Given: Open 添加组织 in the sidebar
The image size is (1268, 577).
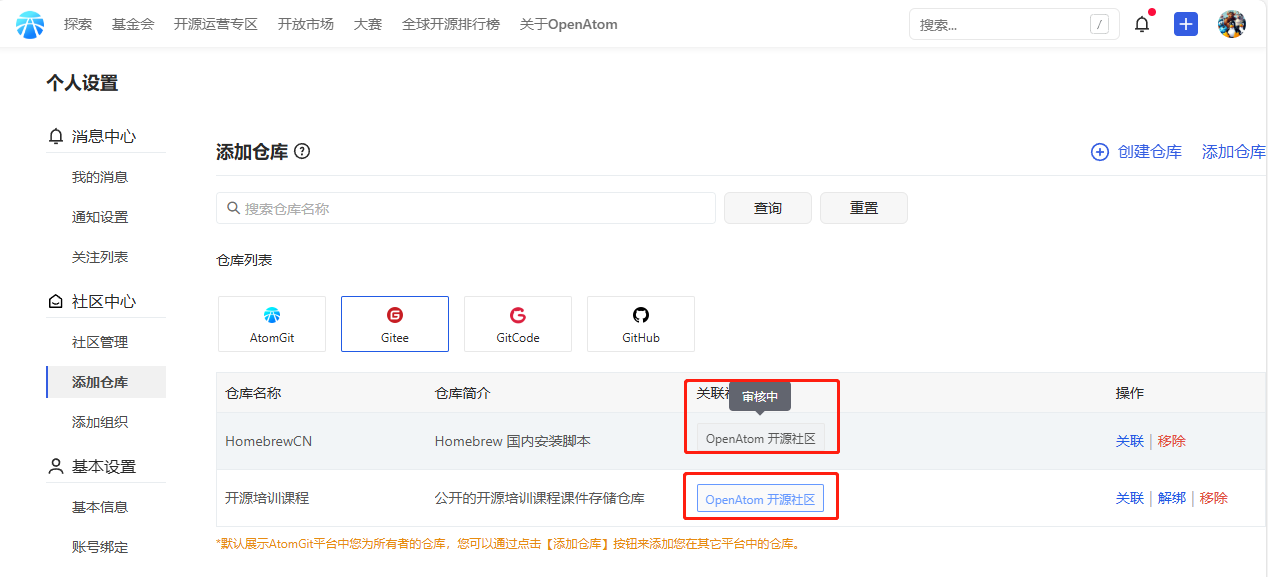Looking at the screenshot, I should click(x=100, y=422).
